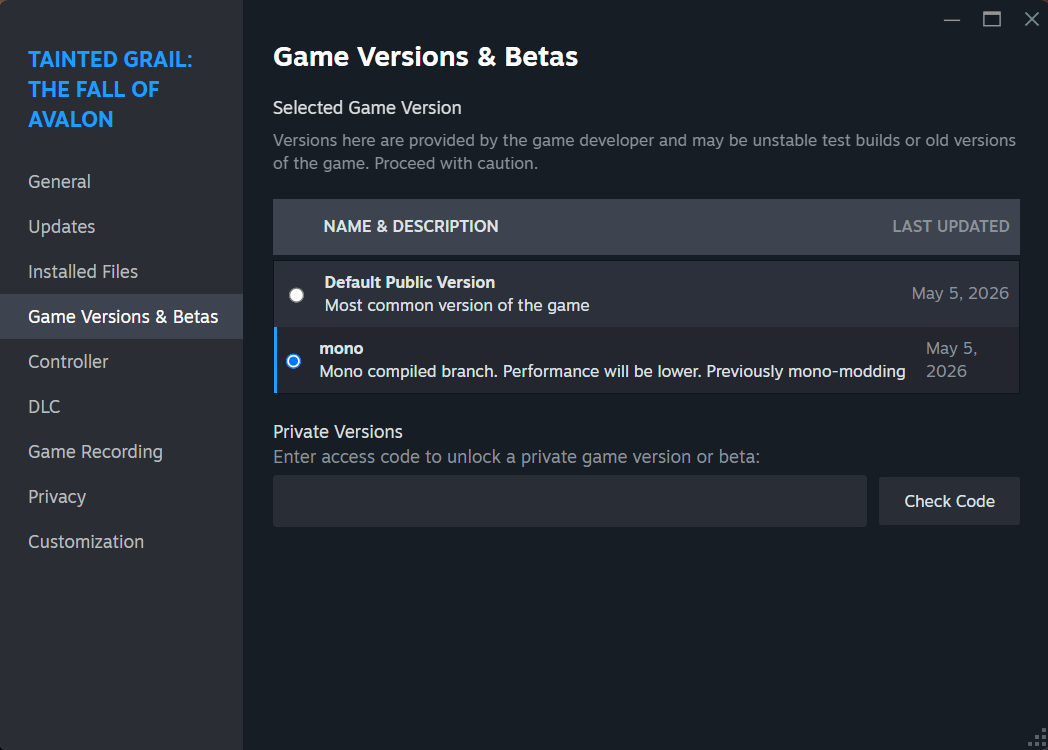
Task: Open the Updates settings tab
Action: 121,227
